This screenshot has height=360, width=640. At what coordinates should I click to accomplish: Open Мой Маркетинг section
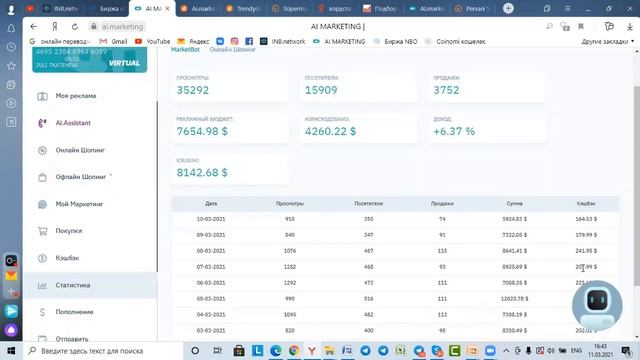coord(79,204)
